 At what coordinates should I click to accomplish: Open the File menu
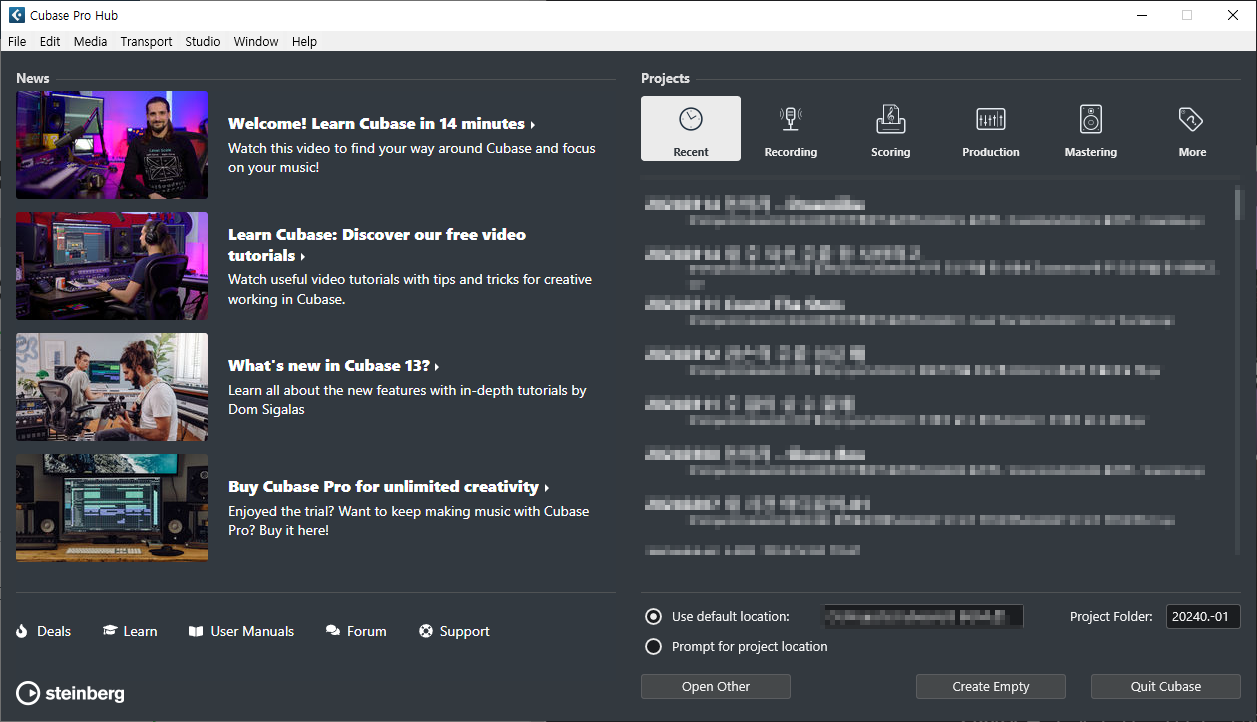point(17,41)
